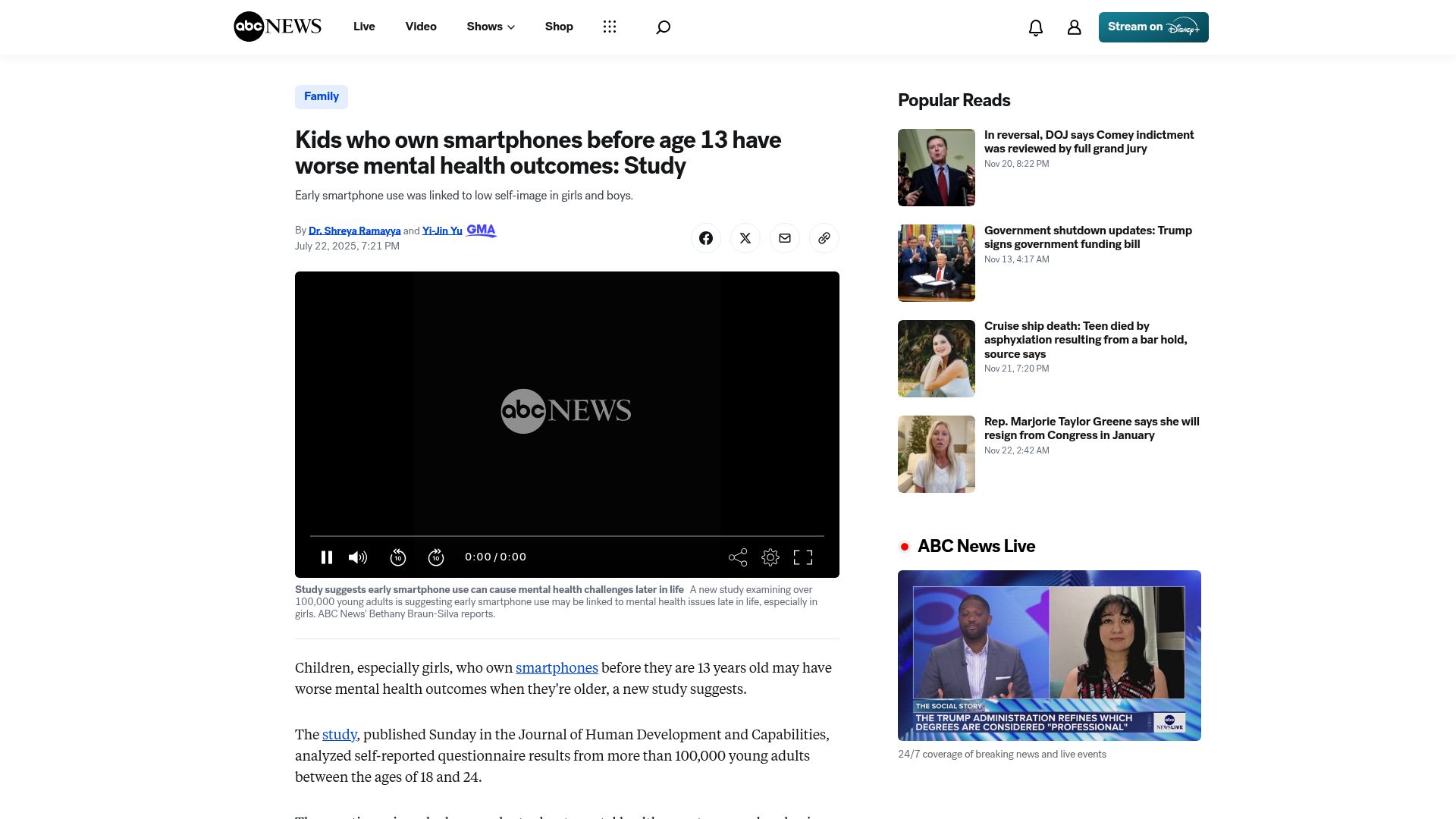
Task: Pause the video player
Action: pyautogui.click(x=327, y=557)
